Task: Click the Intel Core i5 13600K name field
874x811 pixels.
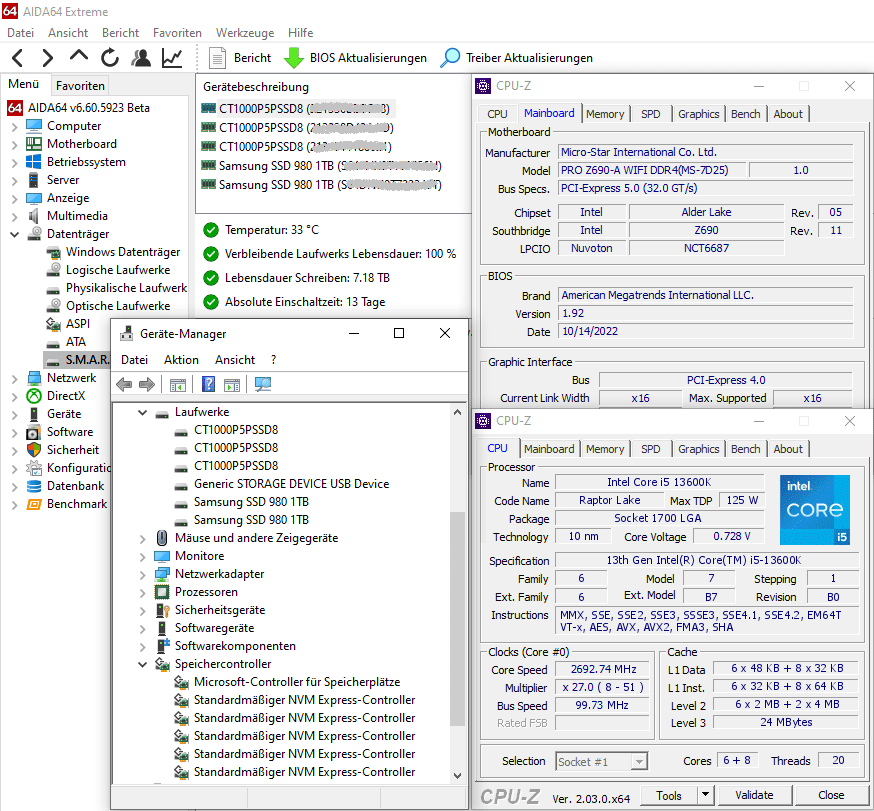Action: pyautogui.click(x=659, y=482)
